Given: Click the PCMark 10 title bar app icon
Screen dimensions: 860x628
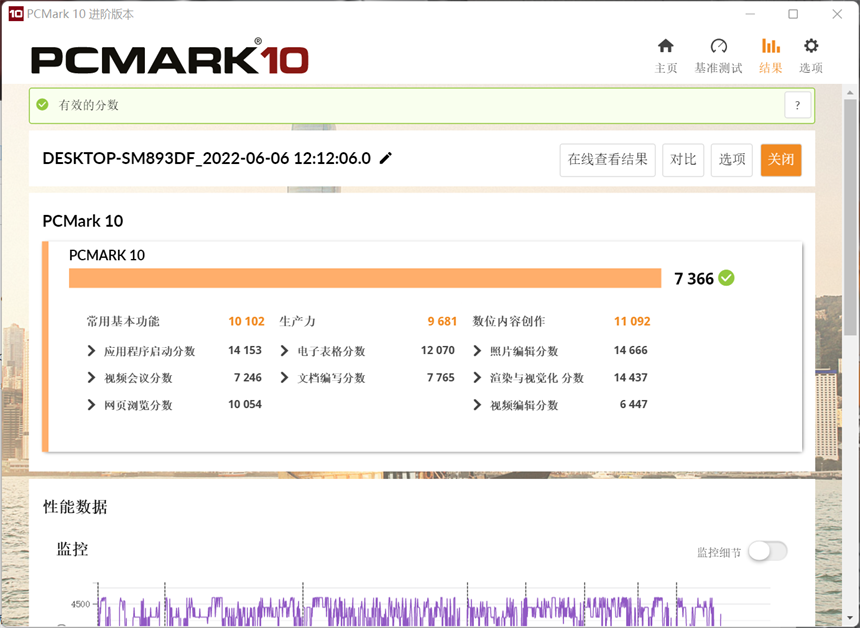Looking at the screenshot, I should coord(15,14).
